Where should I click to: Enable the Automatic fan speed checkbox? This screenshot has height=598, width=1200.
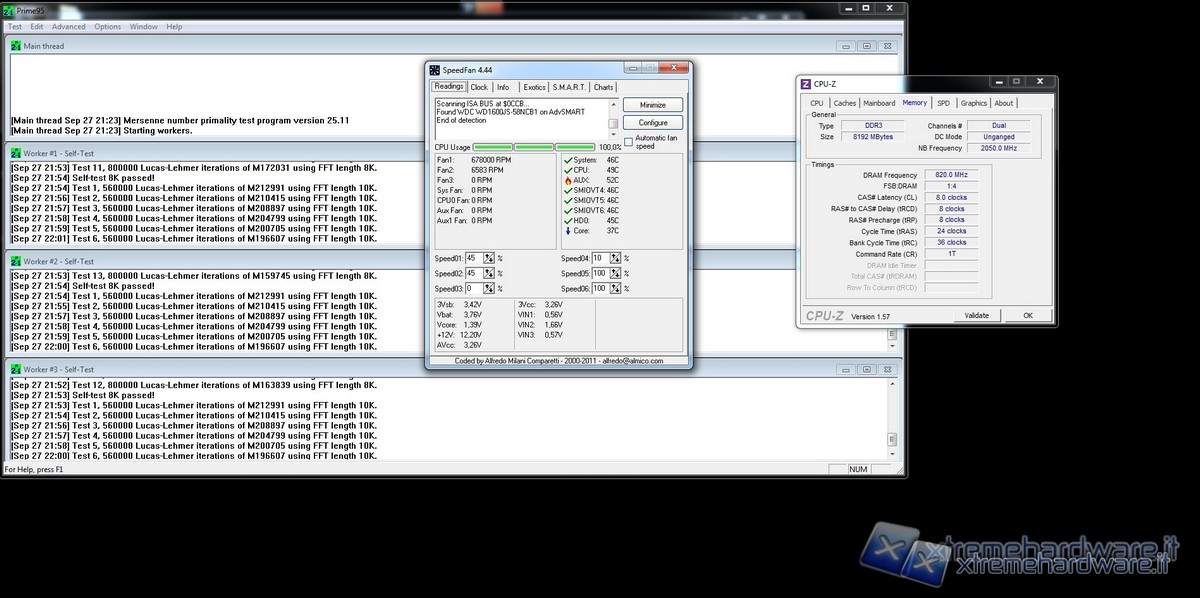tap(628, 140)
